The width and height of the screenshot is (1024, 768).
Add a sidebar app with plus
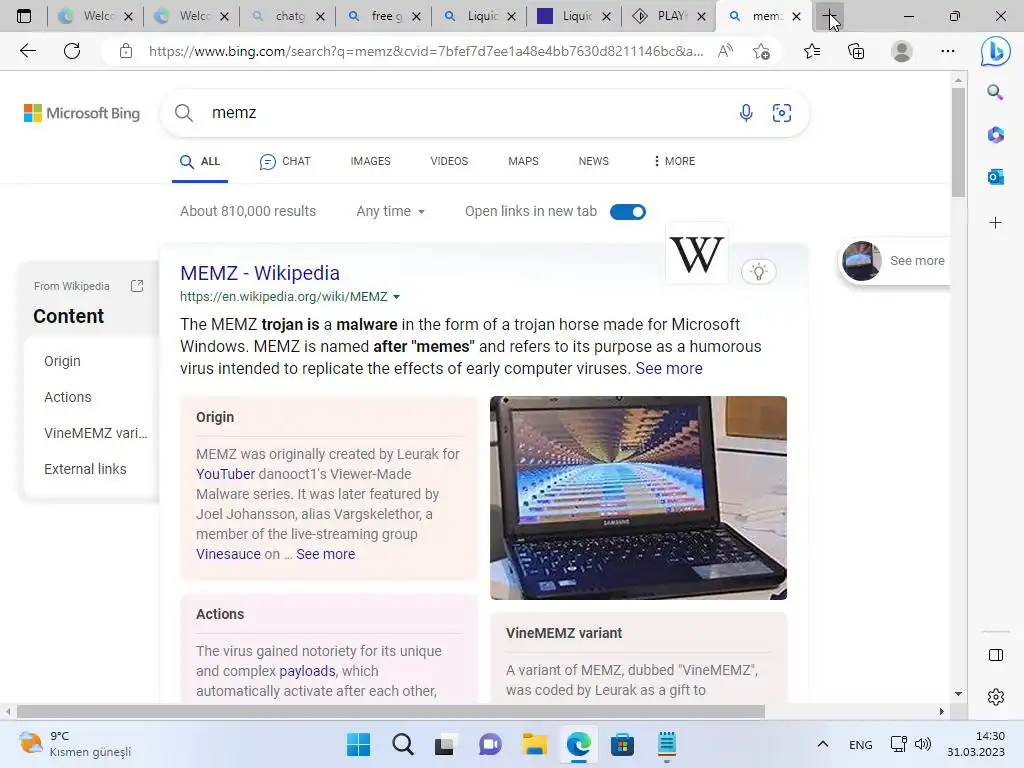pyautogui.click(x=995, y=223)
